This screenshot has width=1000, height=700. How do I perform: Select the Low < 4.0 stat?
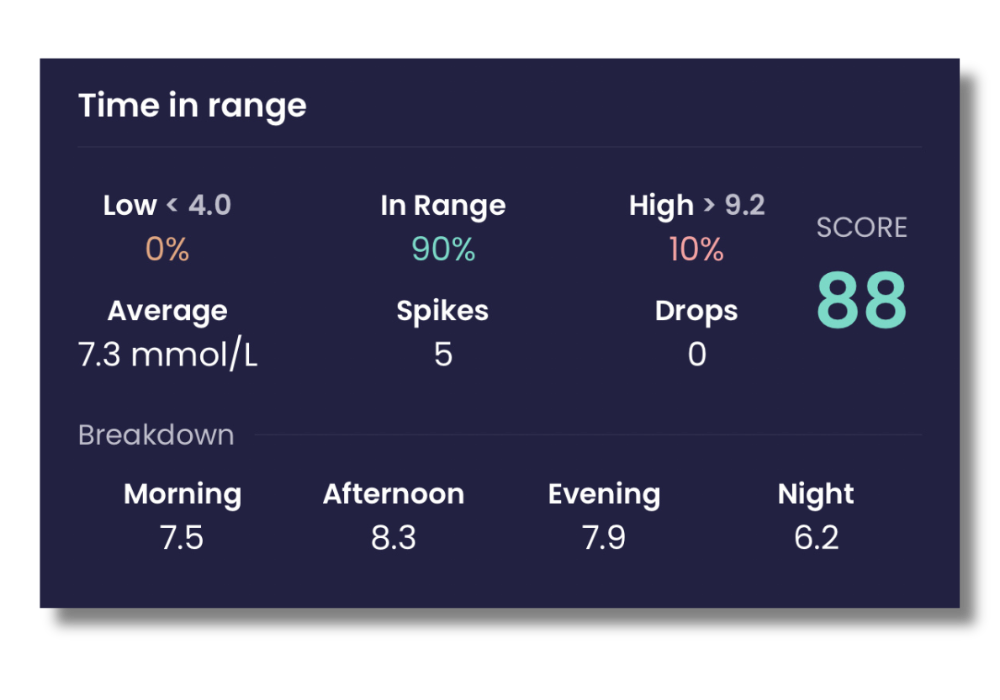tap(167, 205)
